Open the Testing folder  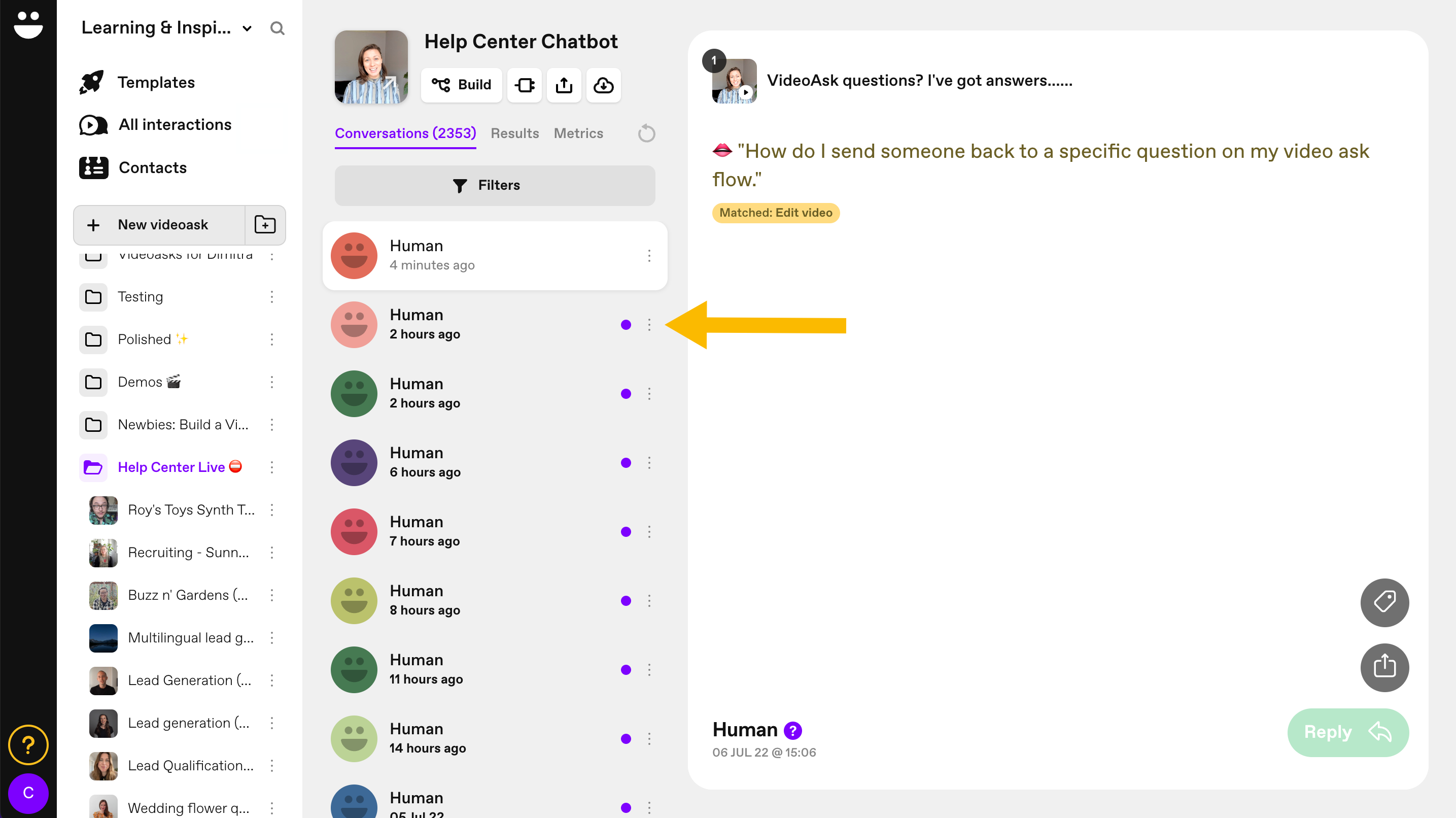(x=140, y=297)
